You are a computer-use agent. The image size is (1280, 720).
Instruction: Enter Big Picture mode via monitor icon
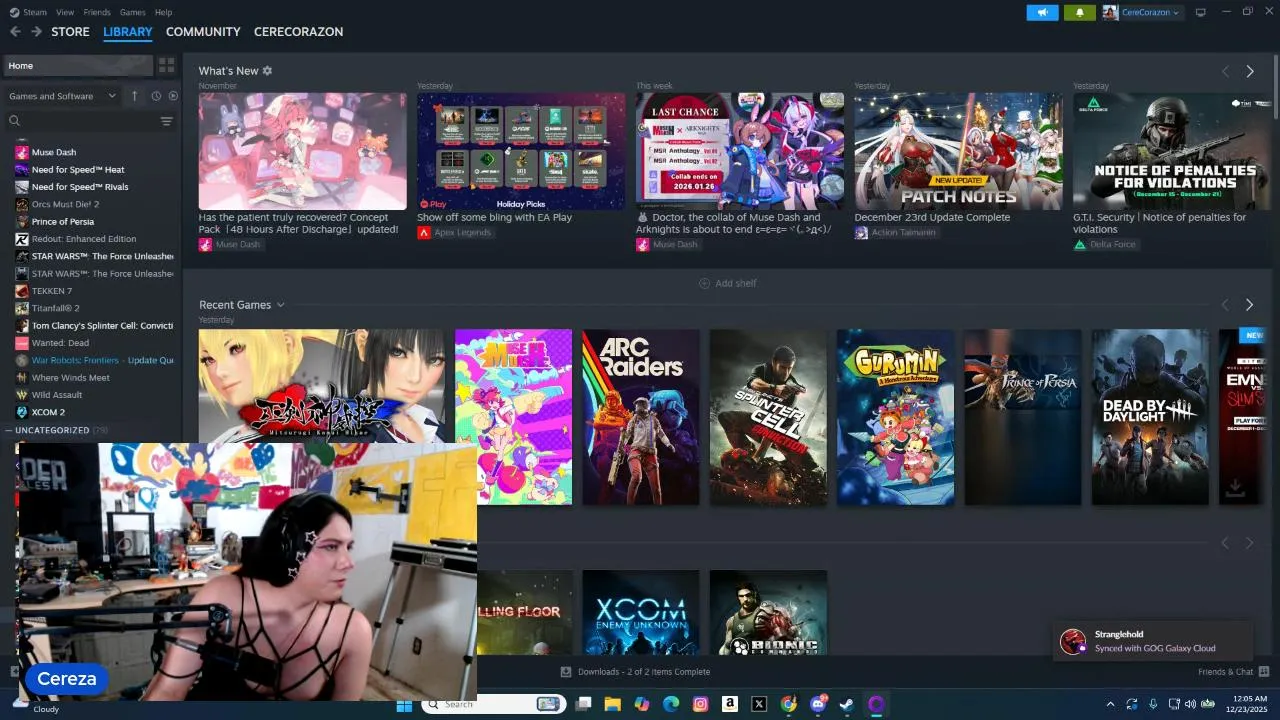tap(1201, 12)
